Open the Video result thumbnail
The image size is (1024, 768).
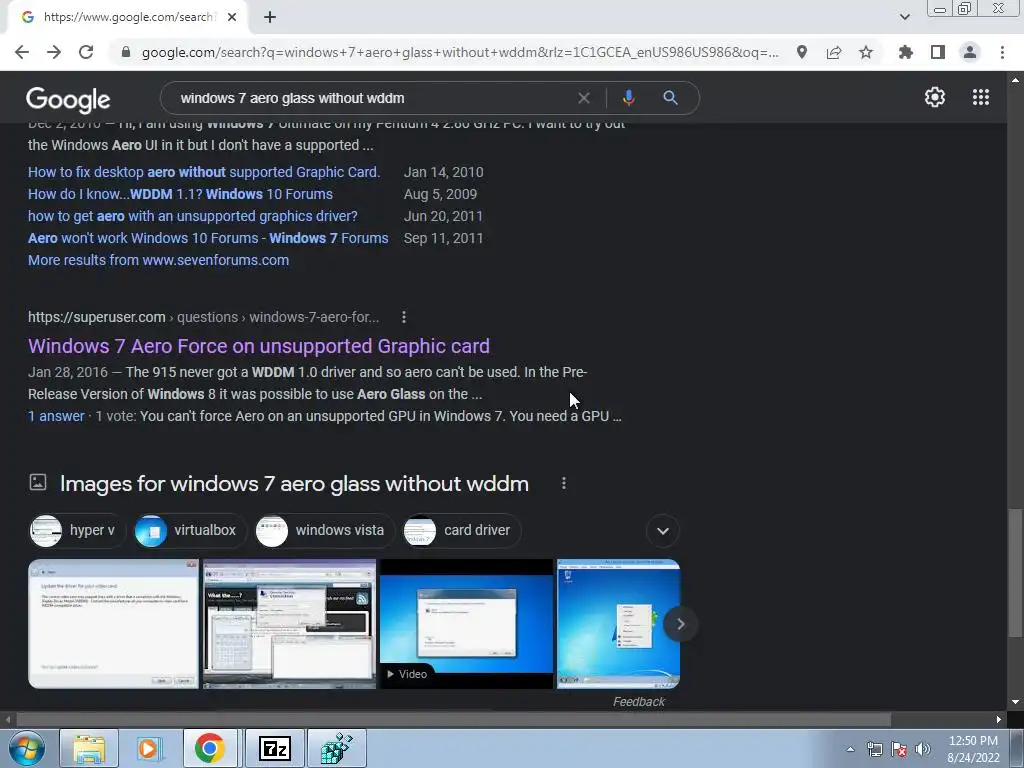(x=466, y=624)
